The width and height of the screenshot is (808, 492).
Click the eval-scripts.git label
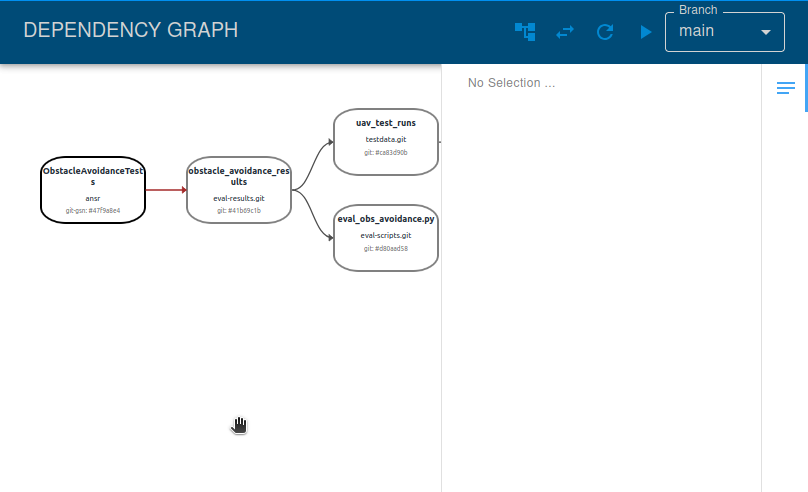pyautogui.click(x=386, y=235)
